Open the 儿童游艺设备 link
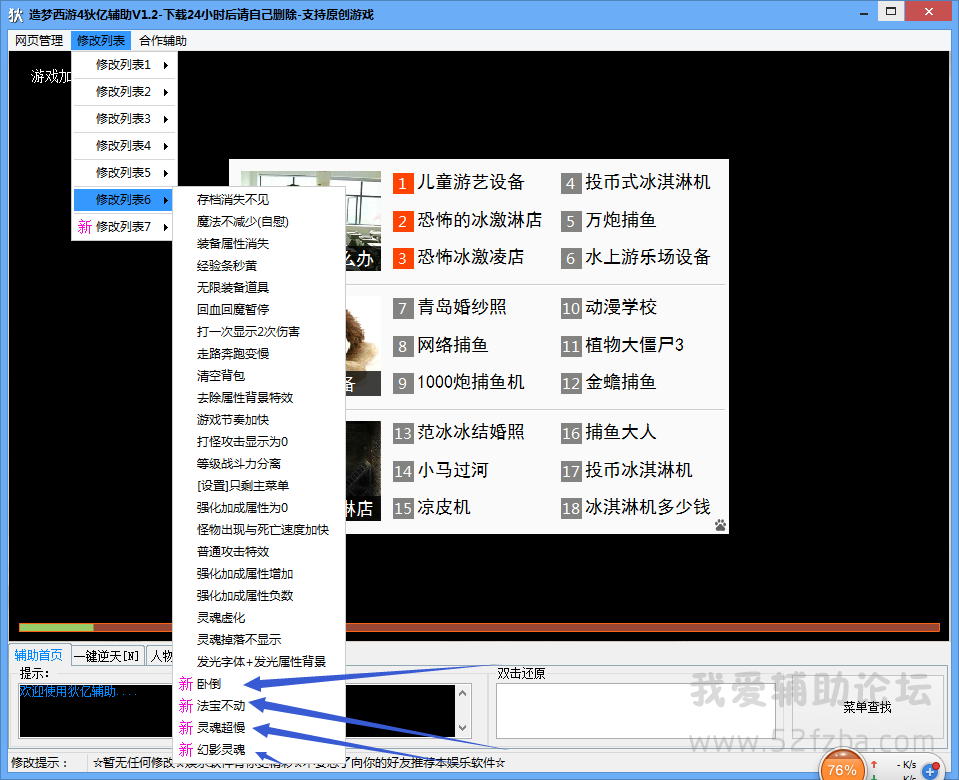Viewport: 959px width, 780px height. pyautogui.click(x=470, y=183)
